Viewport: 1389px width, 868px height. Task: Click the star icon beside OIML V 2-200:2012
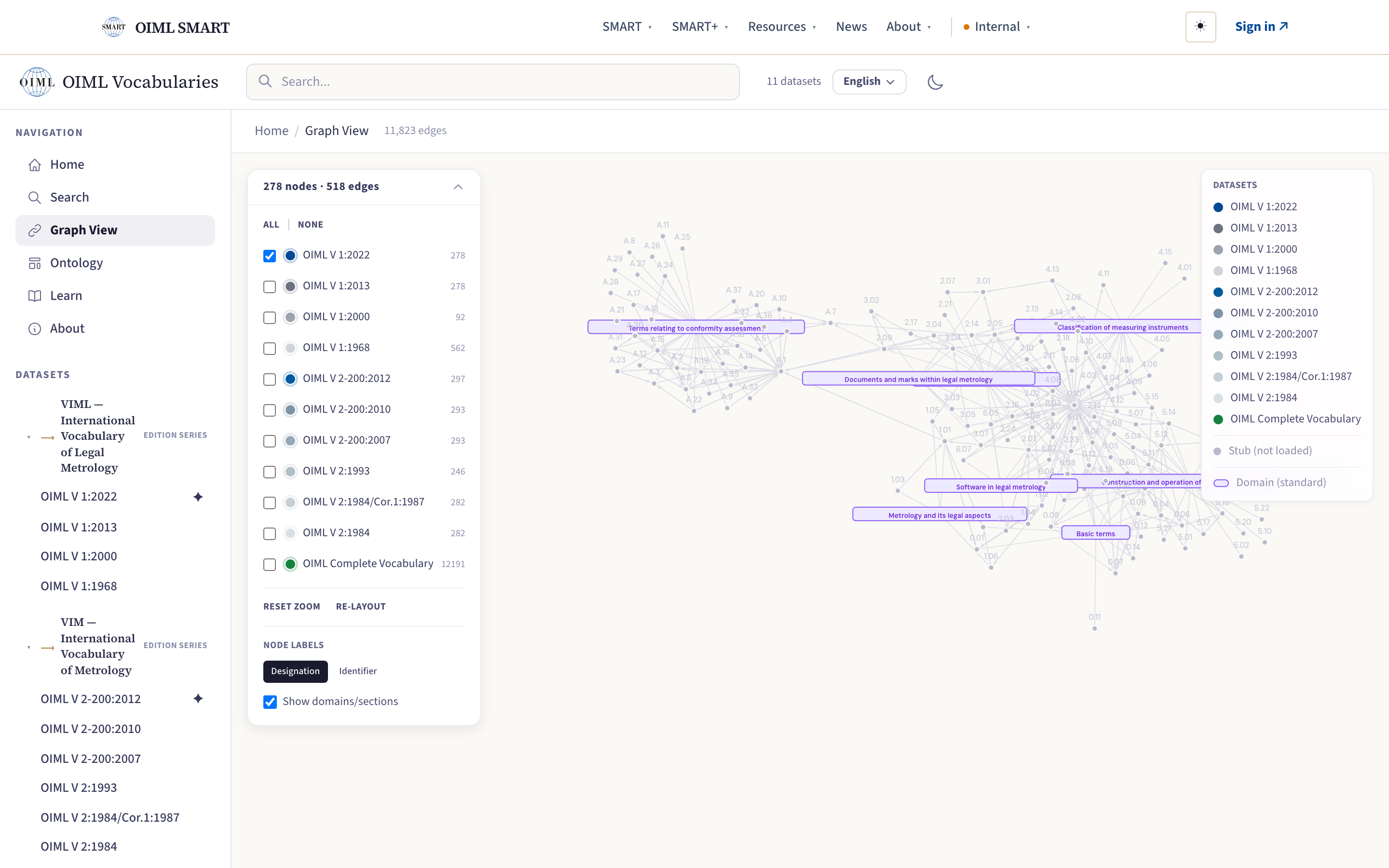198,699
